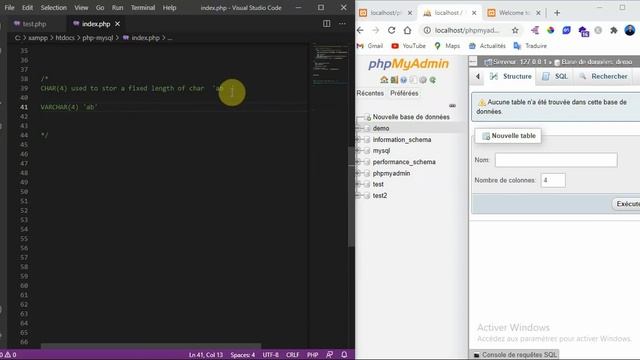The image size is (640, 360).
Task: Open the Rechercher tab
Action: (604, 76)
